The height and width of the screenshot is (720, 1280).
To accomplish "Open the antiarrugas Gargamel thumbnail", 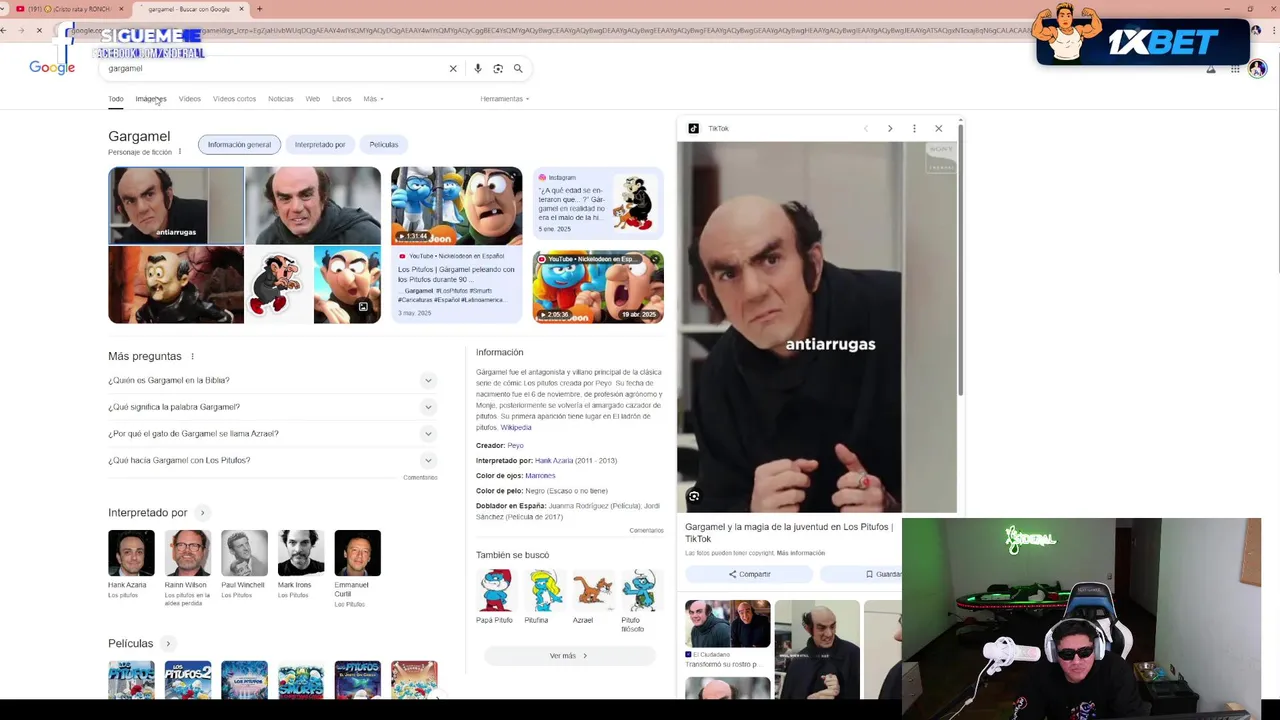I will pyautogui.click(x=176, y=205).
